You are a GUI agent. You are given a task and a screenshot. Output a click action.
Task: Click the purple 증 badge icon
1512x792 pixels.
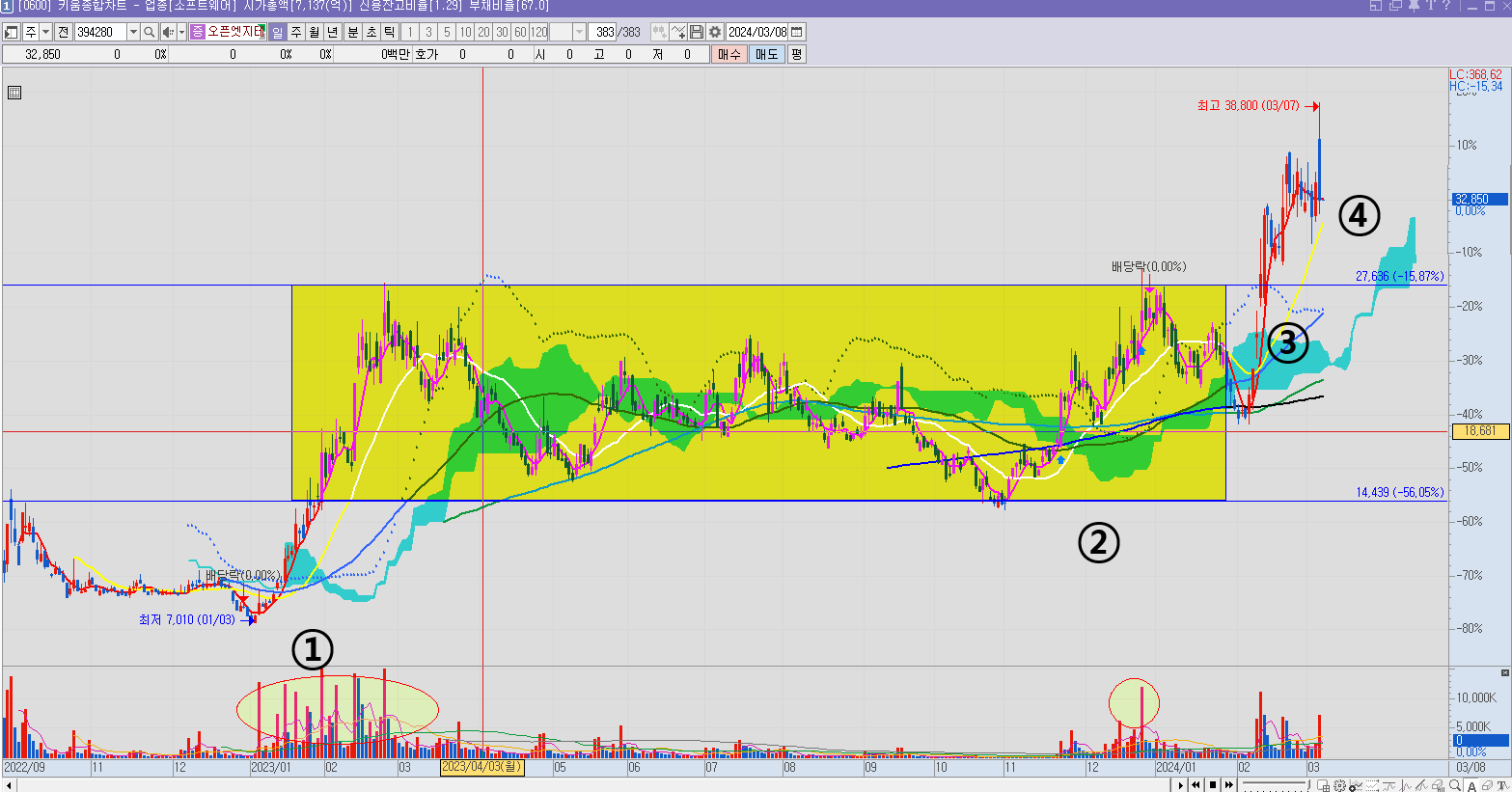[x=198, y=32]
